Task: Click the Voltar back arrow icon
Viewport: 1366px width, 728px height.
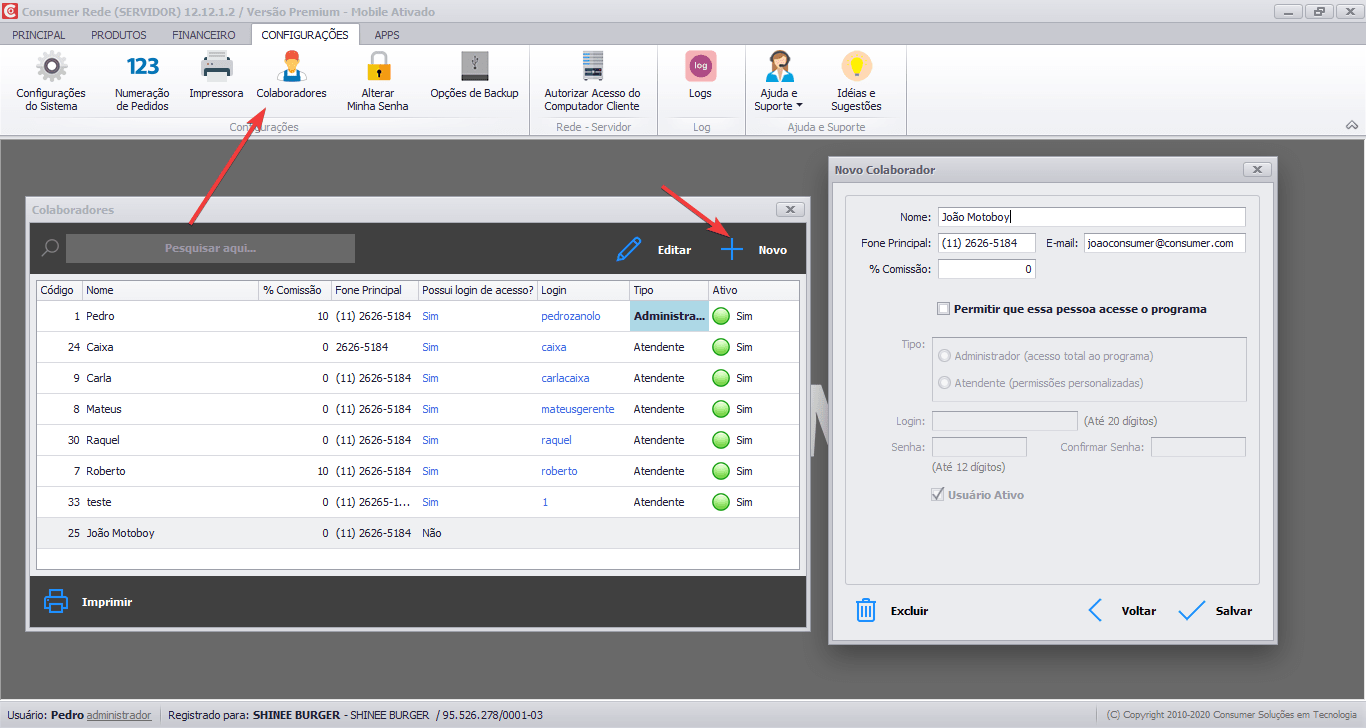Action: pyautogui.click(x=1095, y=611)
